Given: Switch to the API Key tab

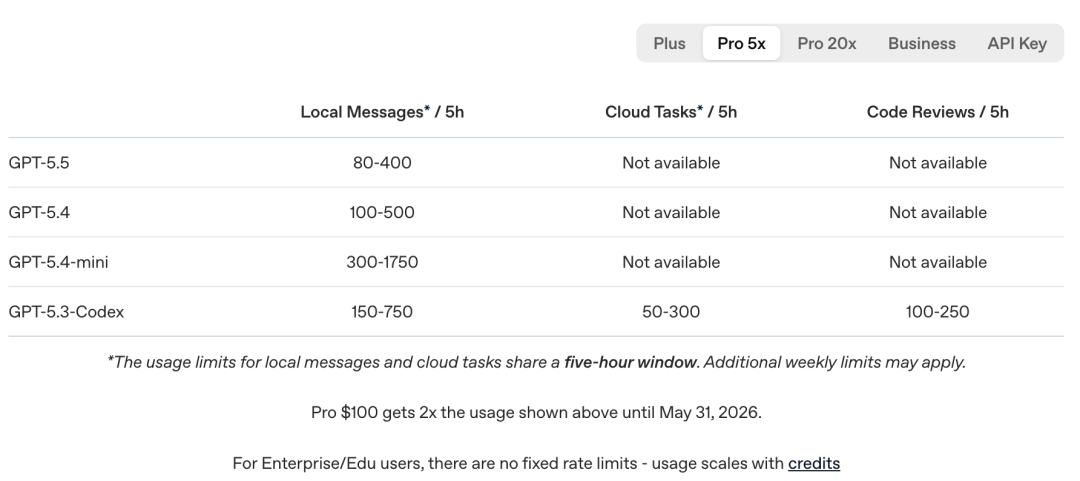Looking at the screenshot, I should pyautogui.click(x=1017, y=43).
